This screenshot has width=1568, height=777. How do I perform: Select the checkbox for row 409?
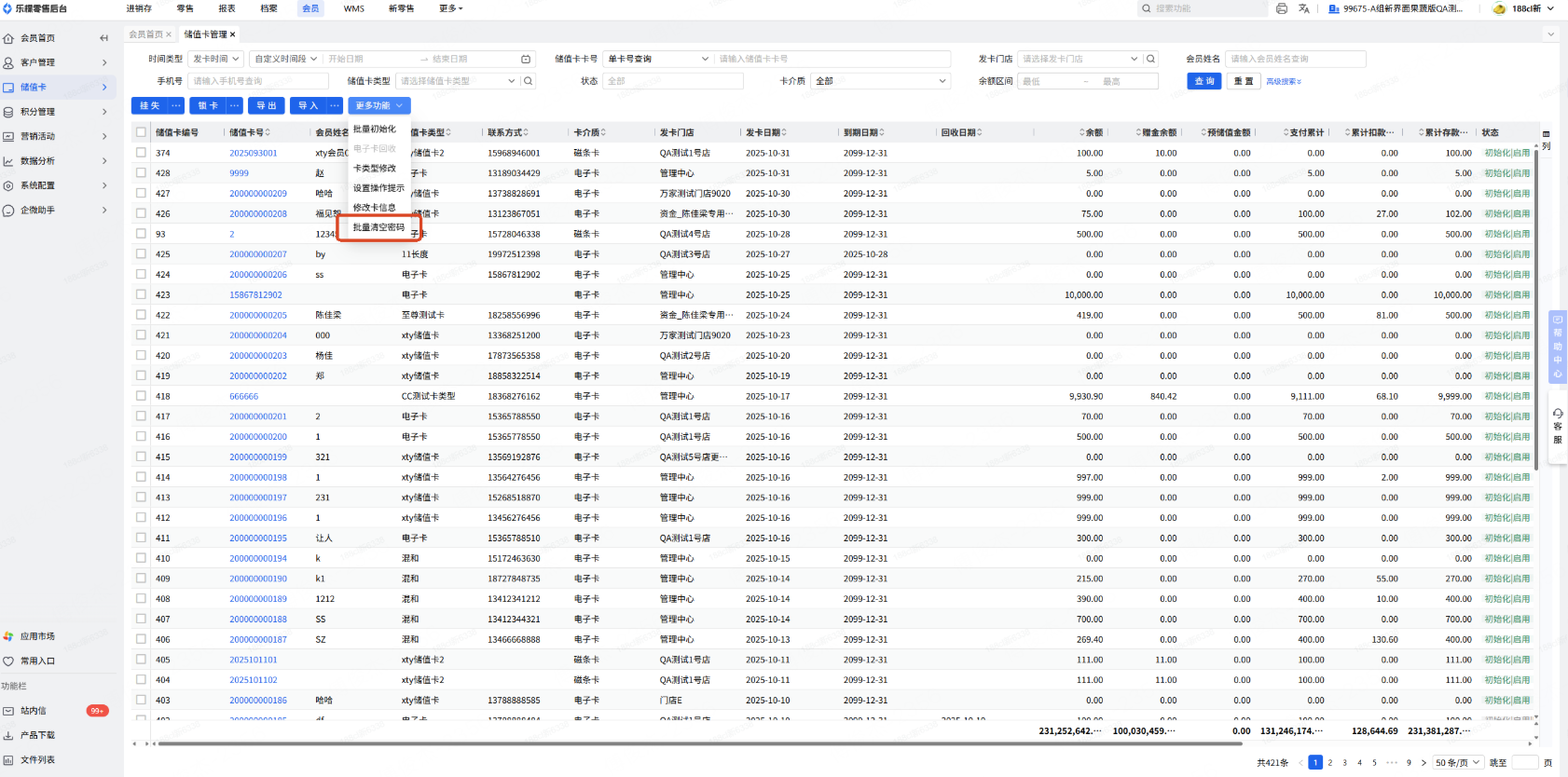point(142,579)
